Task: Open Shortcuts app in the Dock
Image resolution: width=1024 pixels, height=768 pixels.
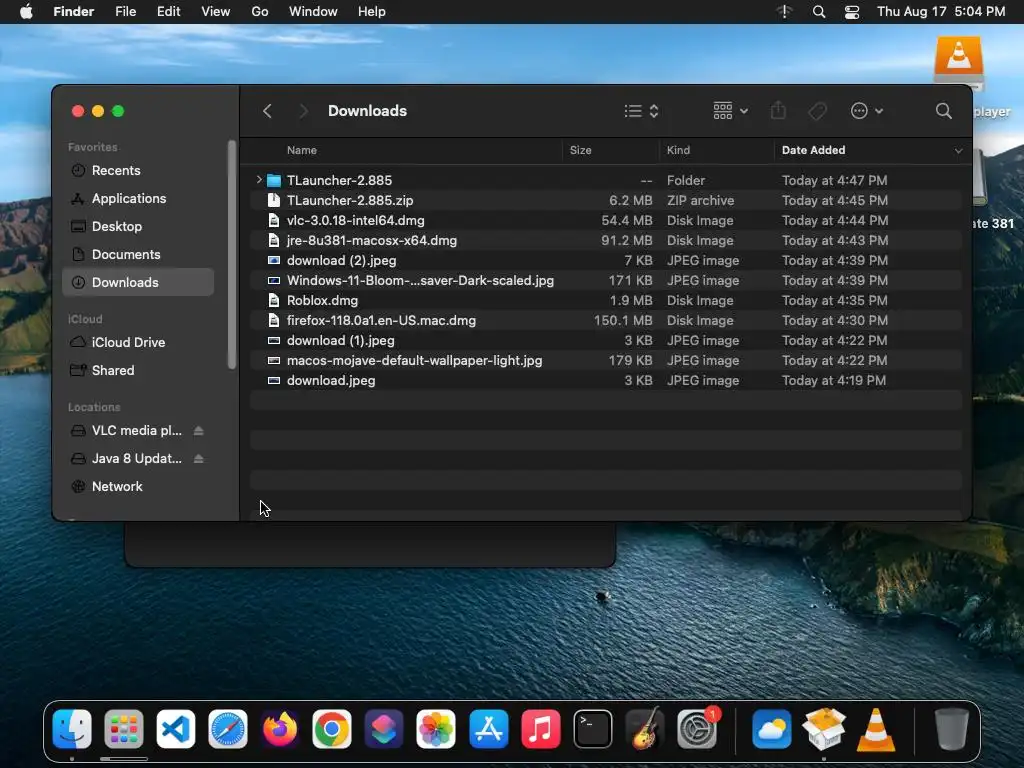Action: pos(384,729)
